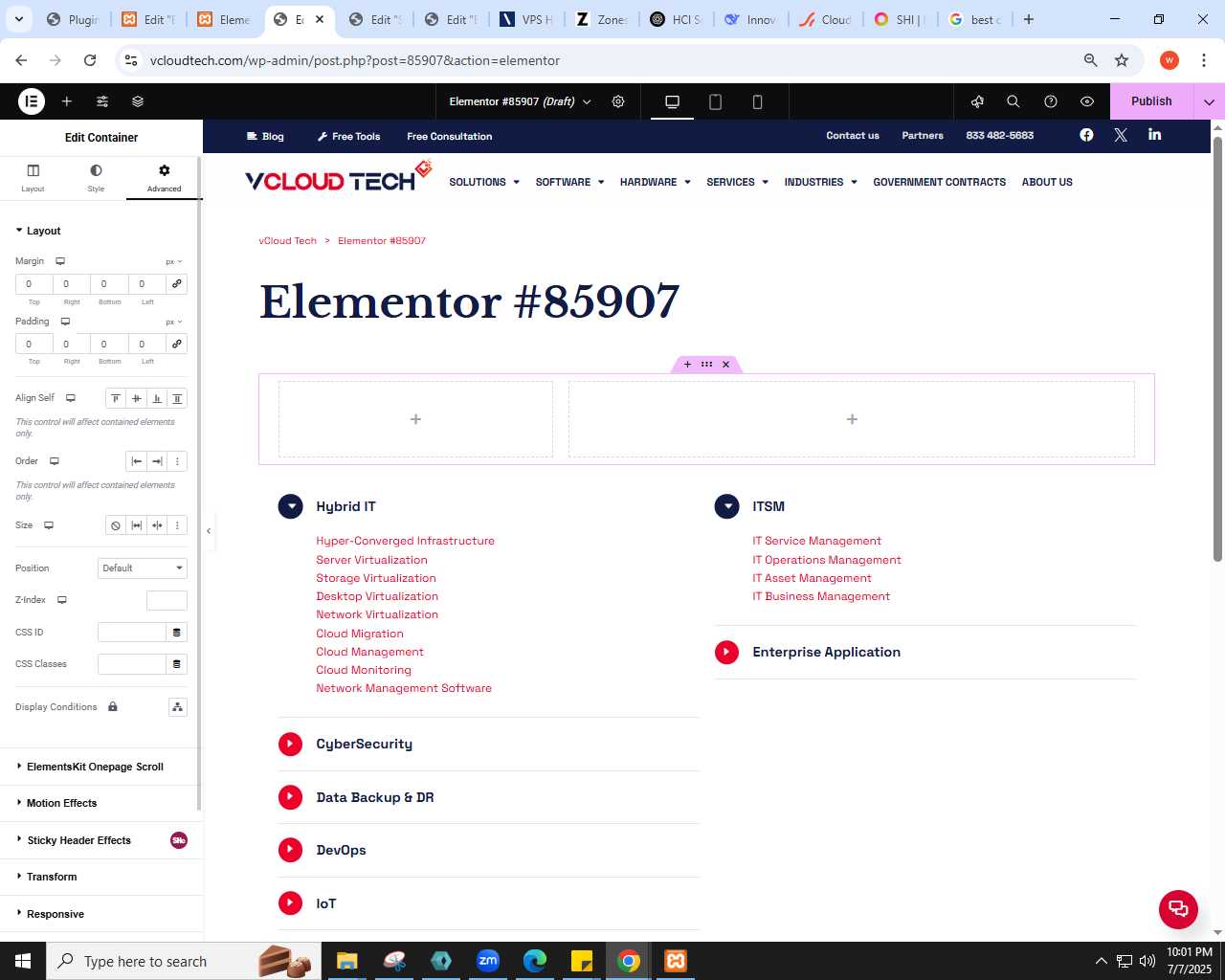
Task: Expand Motion Effects section
Action: [x=101, y=803]
